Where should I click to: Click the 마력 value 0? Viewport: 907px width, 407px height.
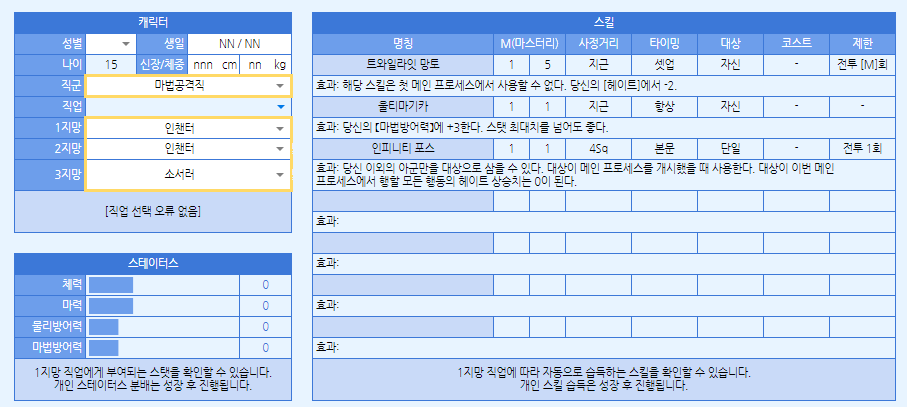pyautogui.click(x=266, y=306)
